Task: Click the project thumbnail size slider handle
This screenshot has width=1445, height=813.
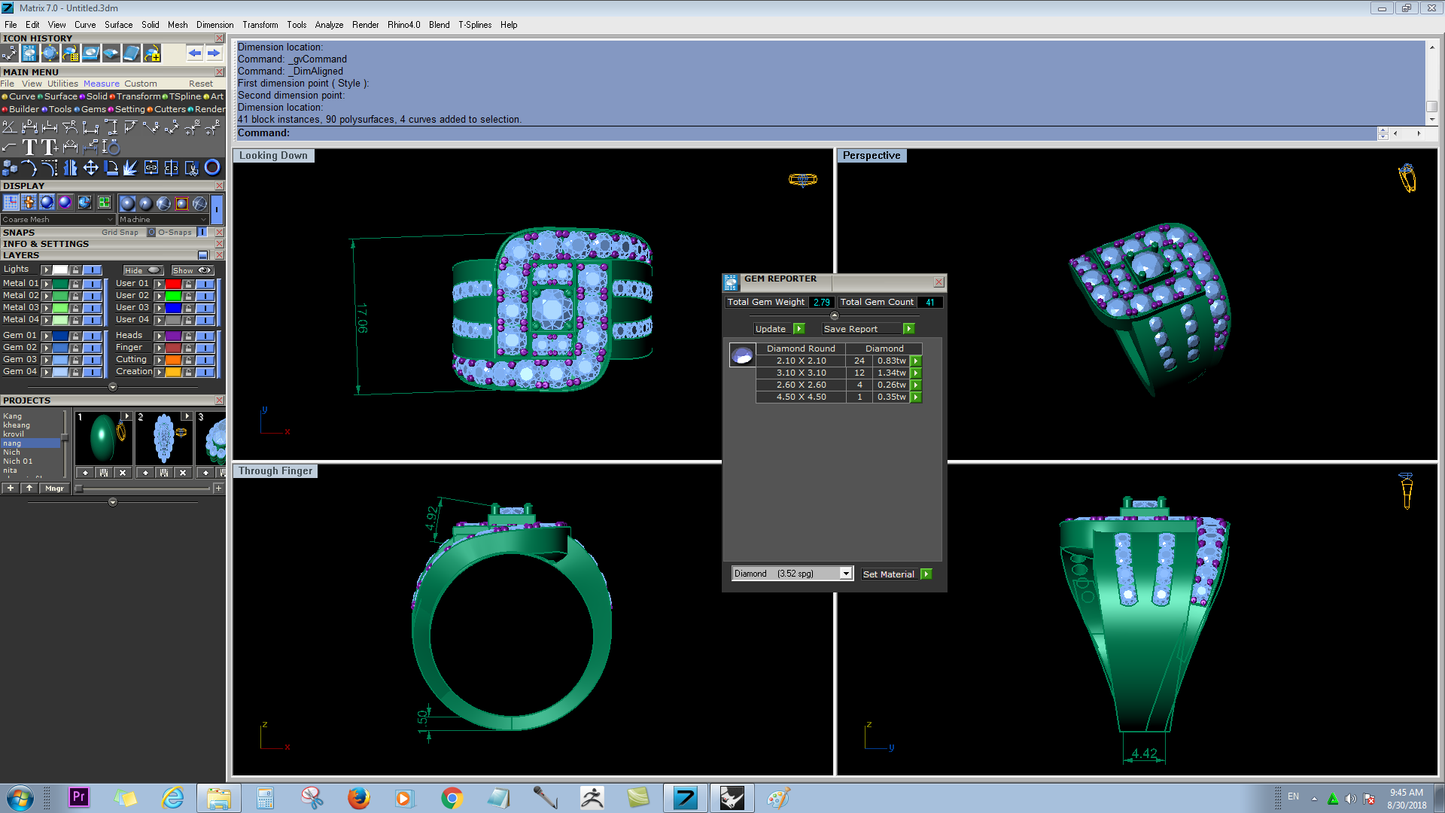Action: [x=79, y=488]
